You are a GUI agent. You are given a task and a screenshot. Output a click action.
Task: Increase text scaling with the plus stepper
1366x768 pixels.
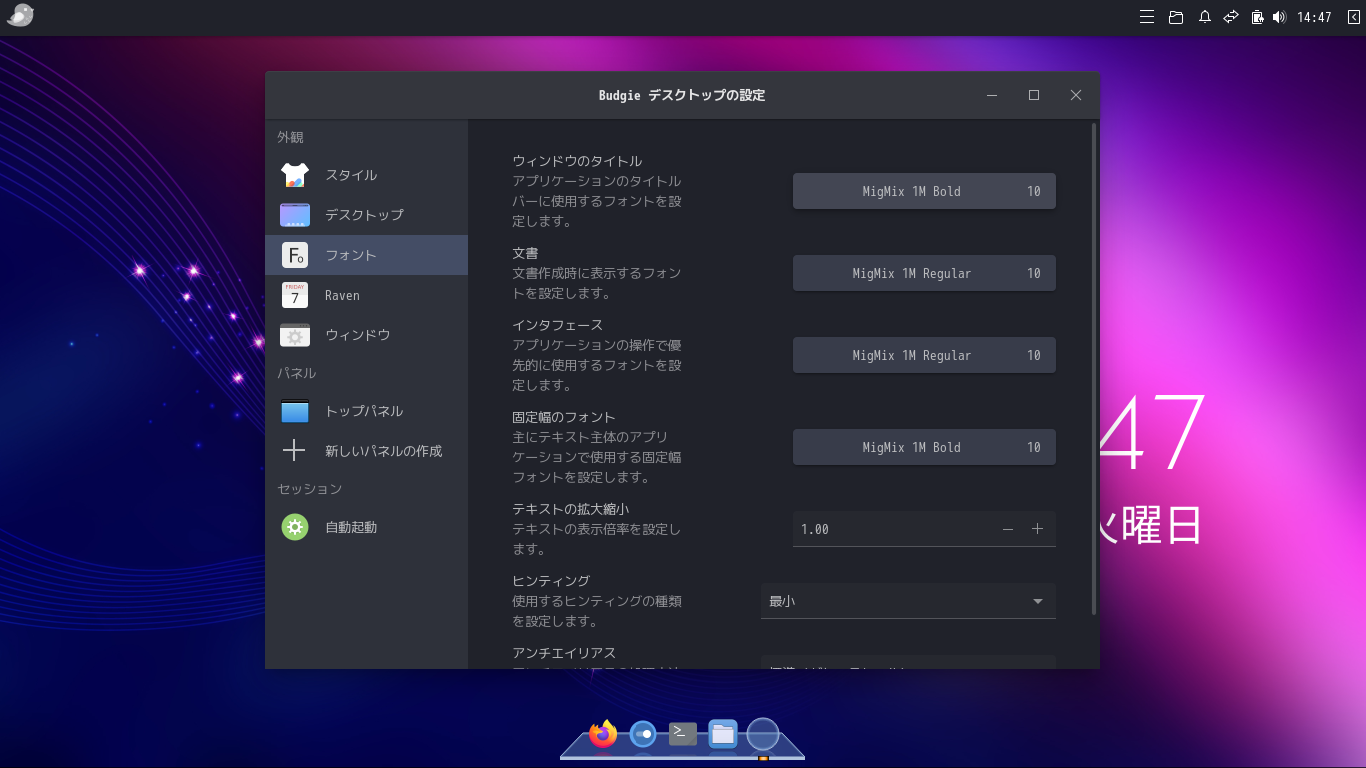[1038, 529]
